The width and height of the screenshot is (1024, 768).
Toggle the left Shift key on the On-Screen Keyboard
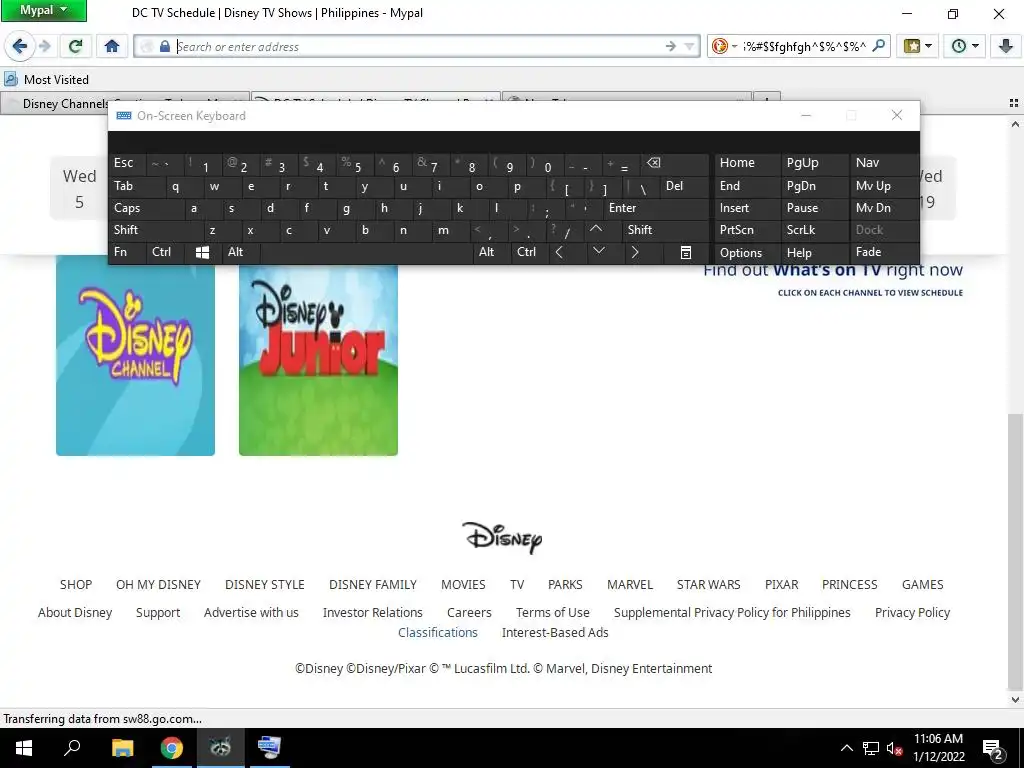(154, 230)
